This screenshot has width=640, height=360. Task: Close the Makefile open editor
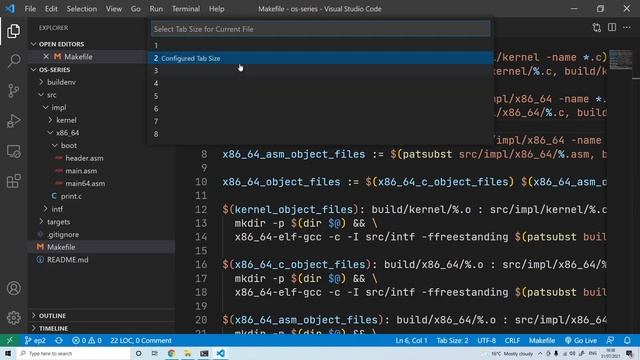click(x=46, y=57)
